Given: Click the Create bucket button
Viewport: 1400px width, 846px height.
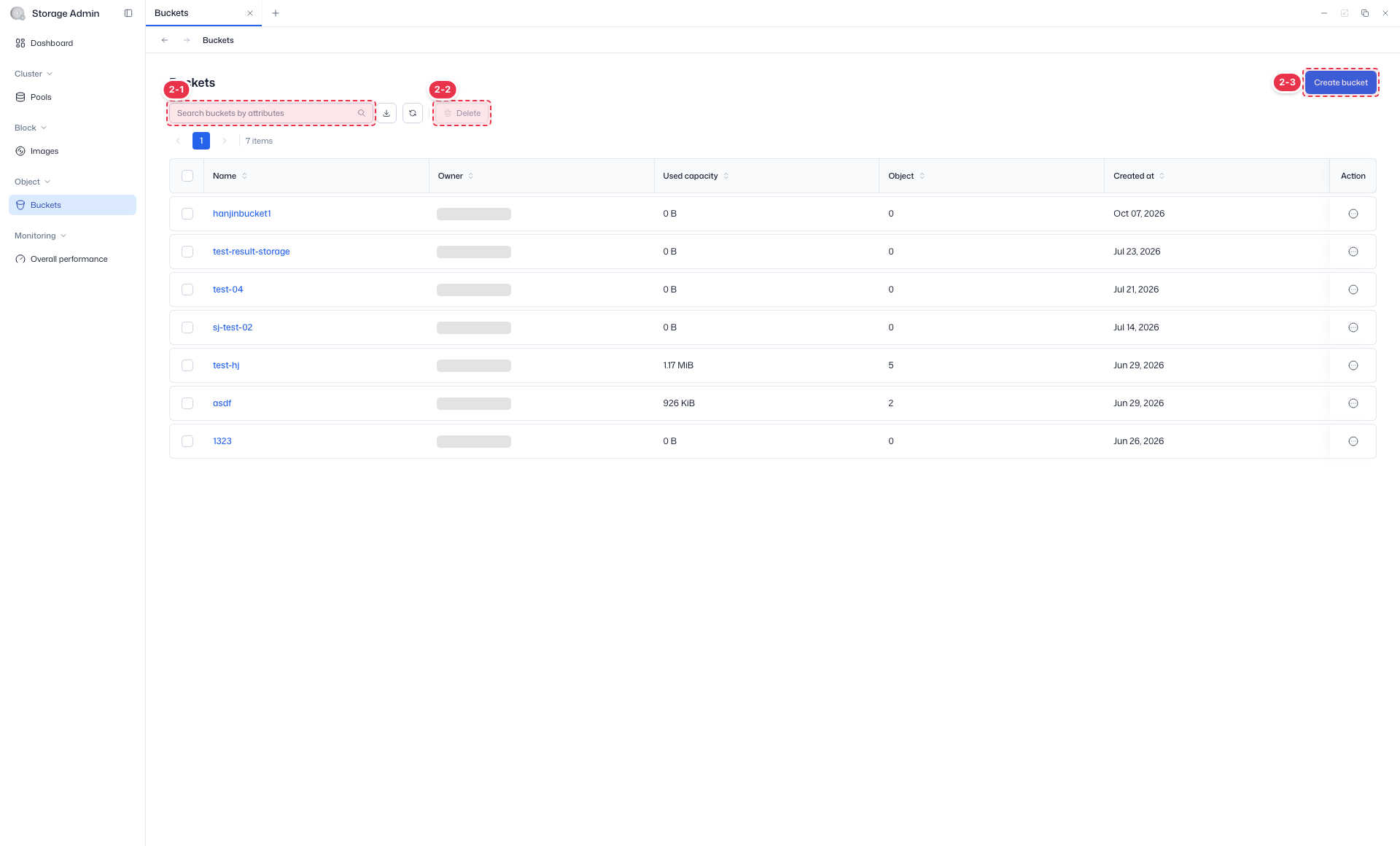Looking at the screenshot, I should 1340,82.
